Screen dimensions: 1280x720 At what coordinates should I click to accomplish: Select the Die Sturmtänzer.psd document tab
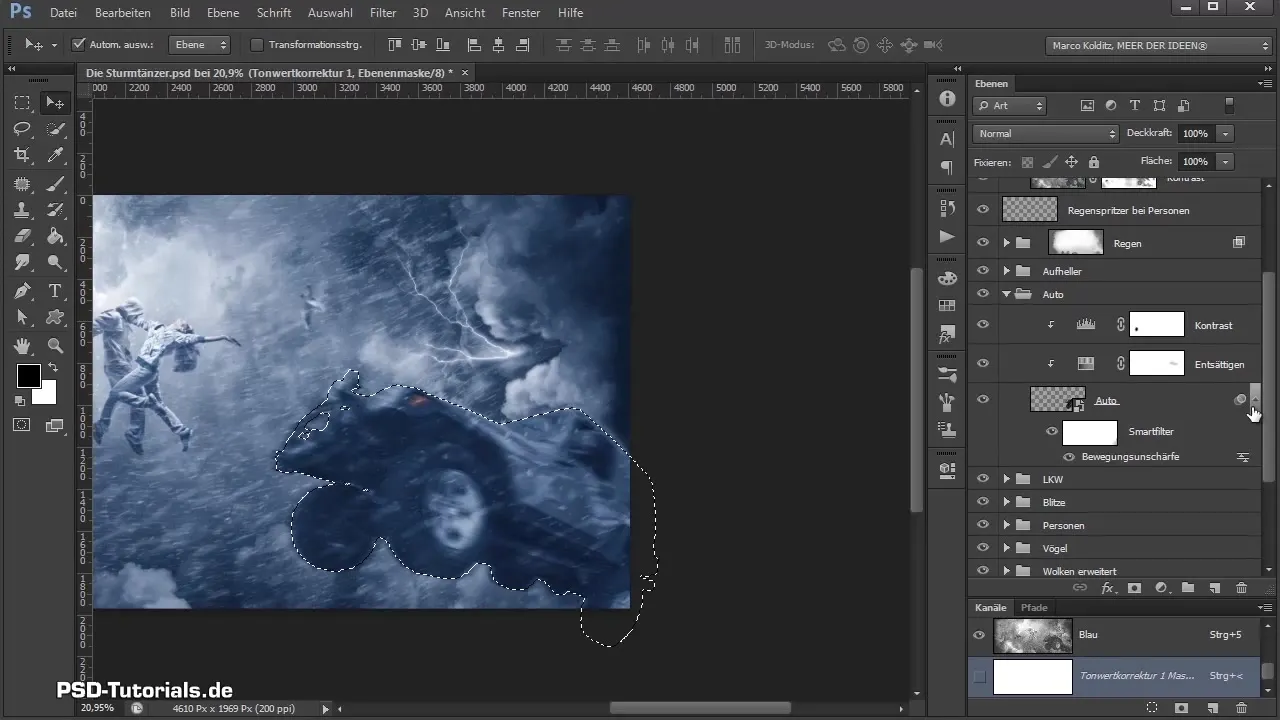[270, 73]
